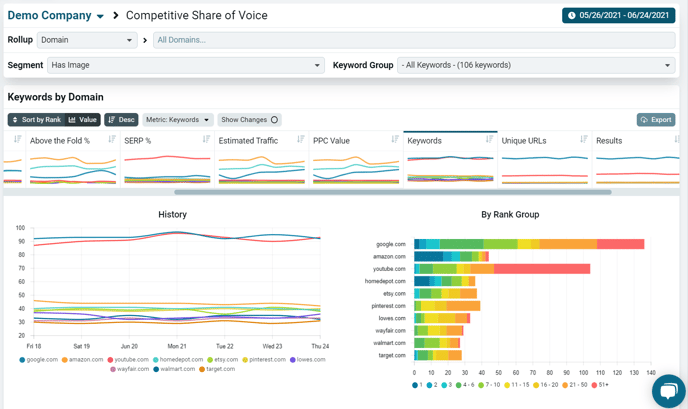Toggle rank 16 - 20 in rank legend
The image size is (688, 409).
[x=546, y=385]
